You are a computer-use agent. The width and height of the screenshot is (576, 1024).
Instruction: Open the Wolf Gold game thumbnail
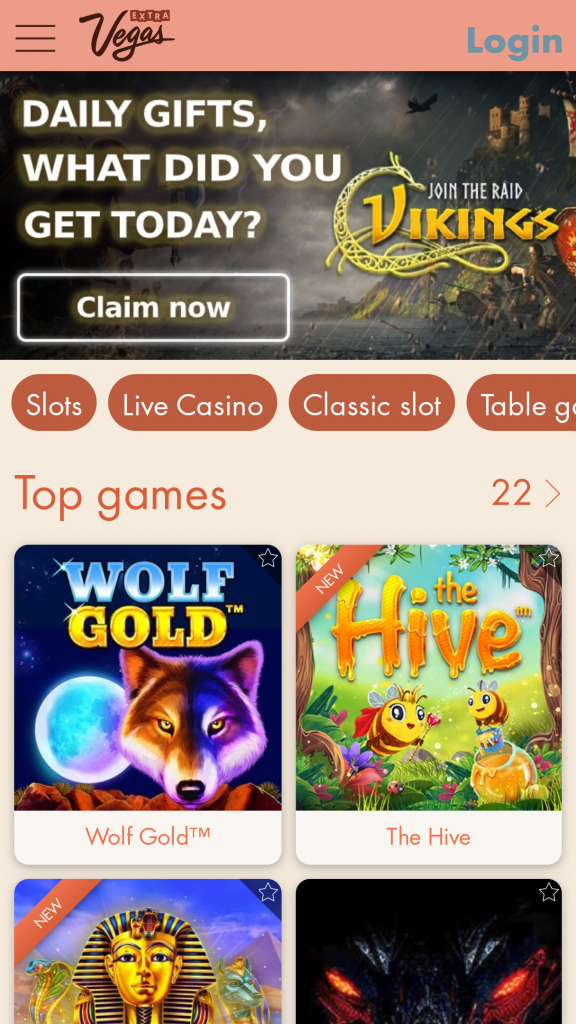[x=148, y=678]
